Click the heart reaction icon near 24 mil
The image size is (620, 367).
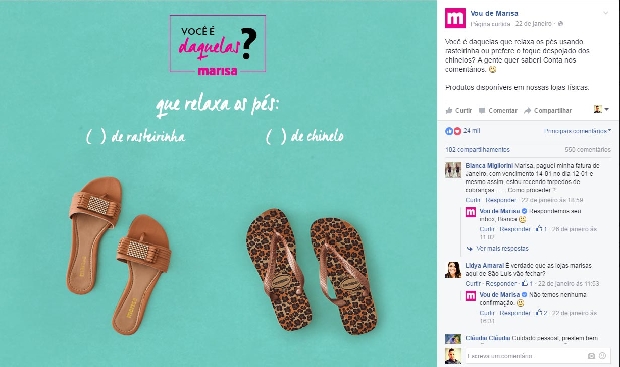pos(457,131)
